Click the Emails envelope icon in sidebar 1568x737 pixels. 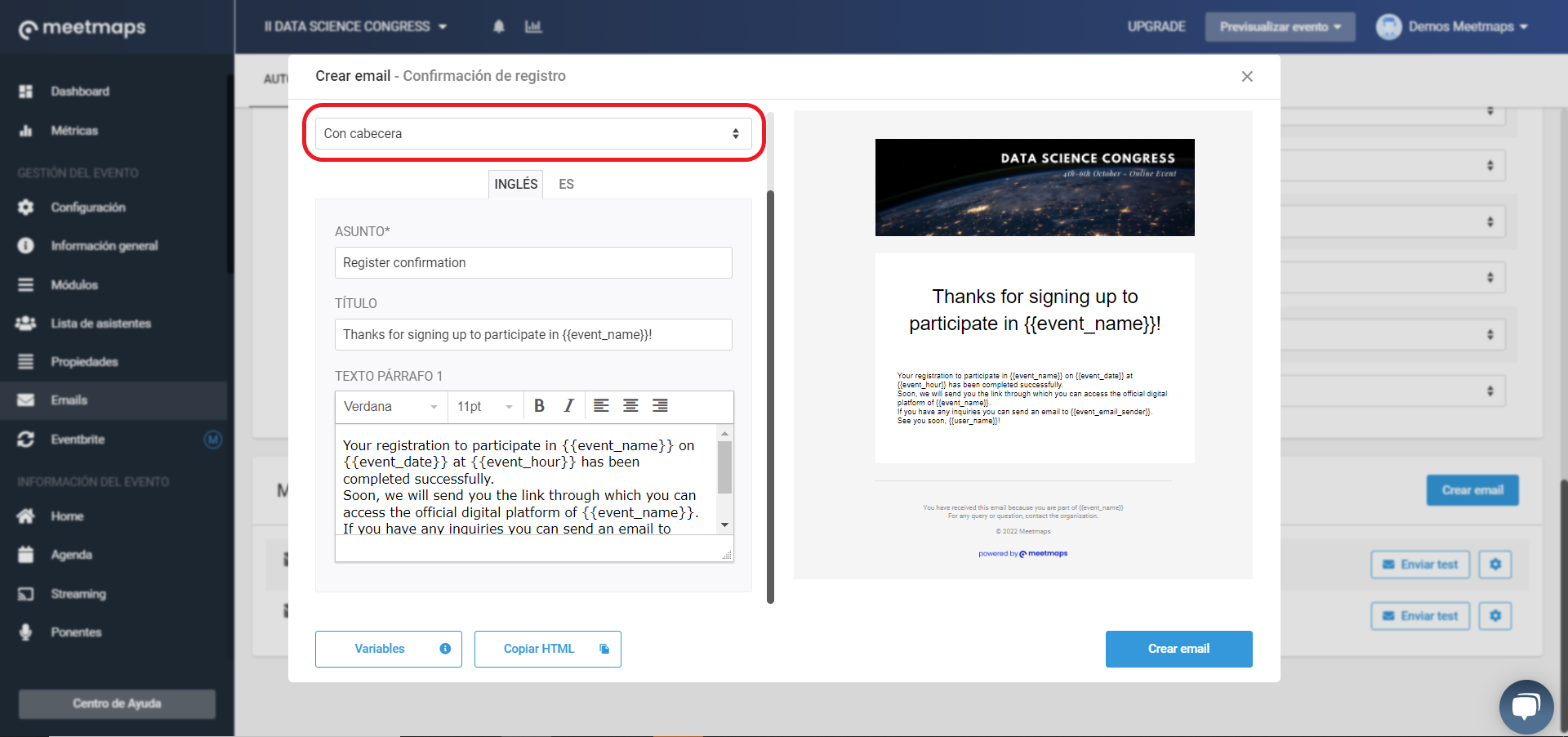click(26, 400)
